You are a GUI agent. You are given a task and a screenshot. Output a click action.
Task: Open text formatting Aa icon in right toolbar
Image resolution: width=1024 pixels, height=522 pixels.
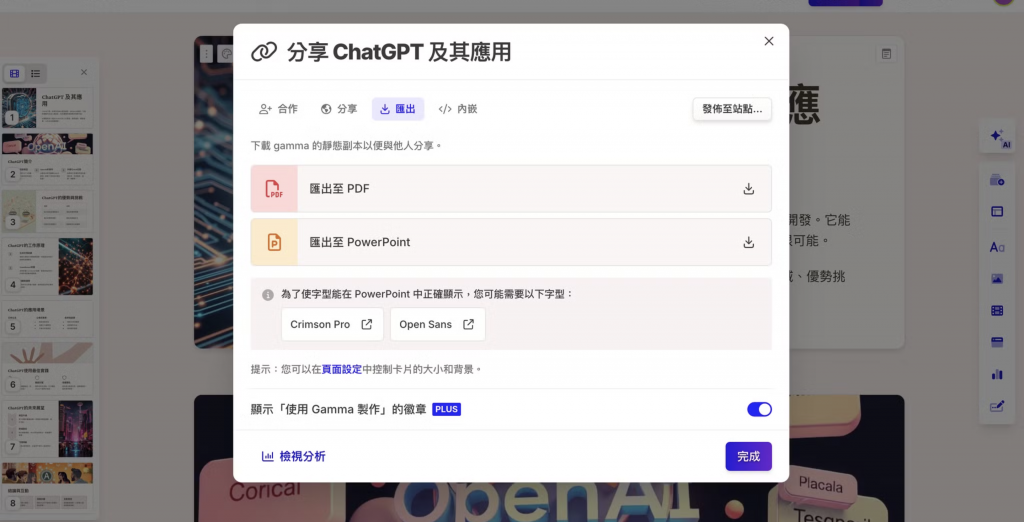tap(997, 247)
